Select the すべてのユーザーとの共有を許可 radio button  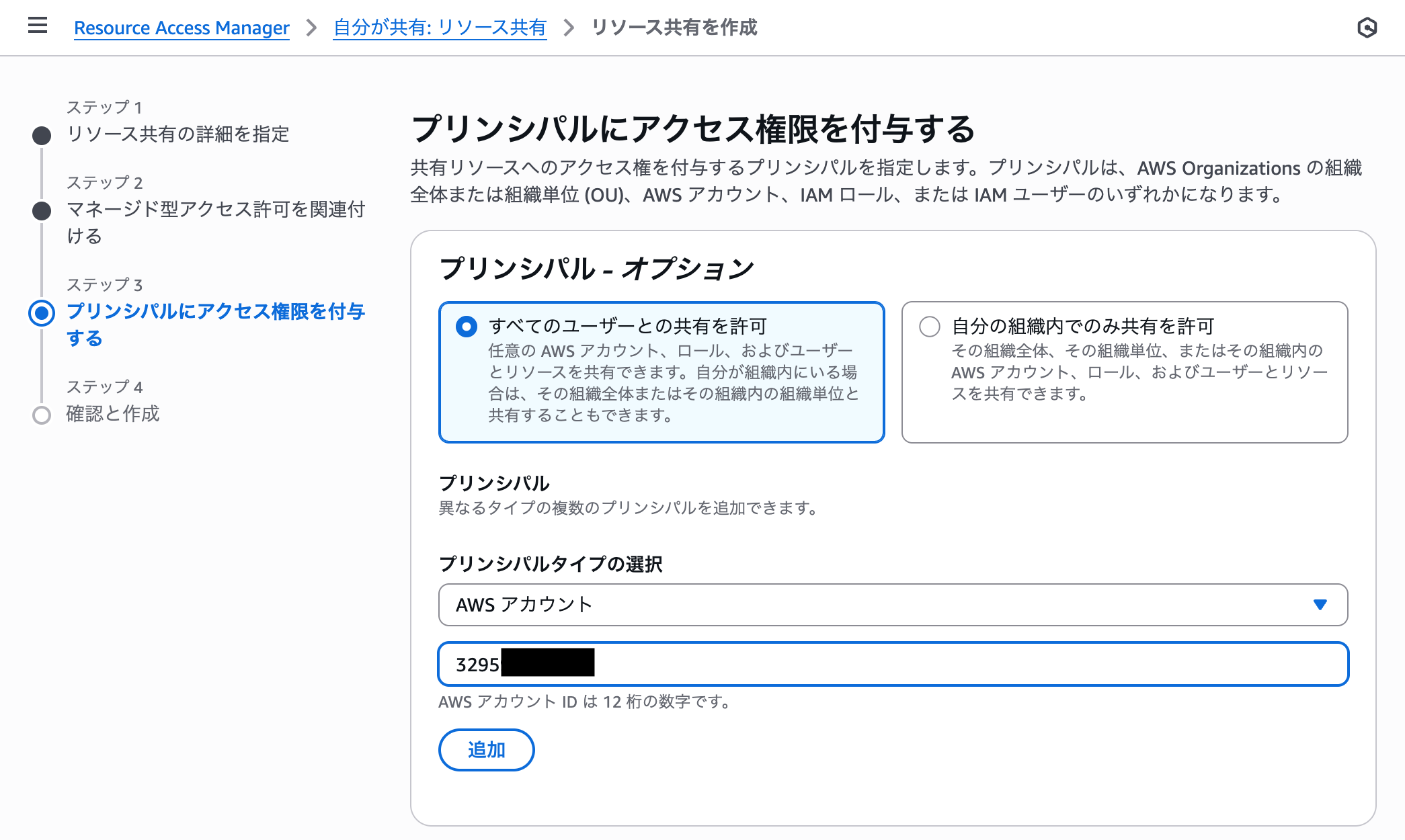pos(466,326)
